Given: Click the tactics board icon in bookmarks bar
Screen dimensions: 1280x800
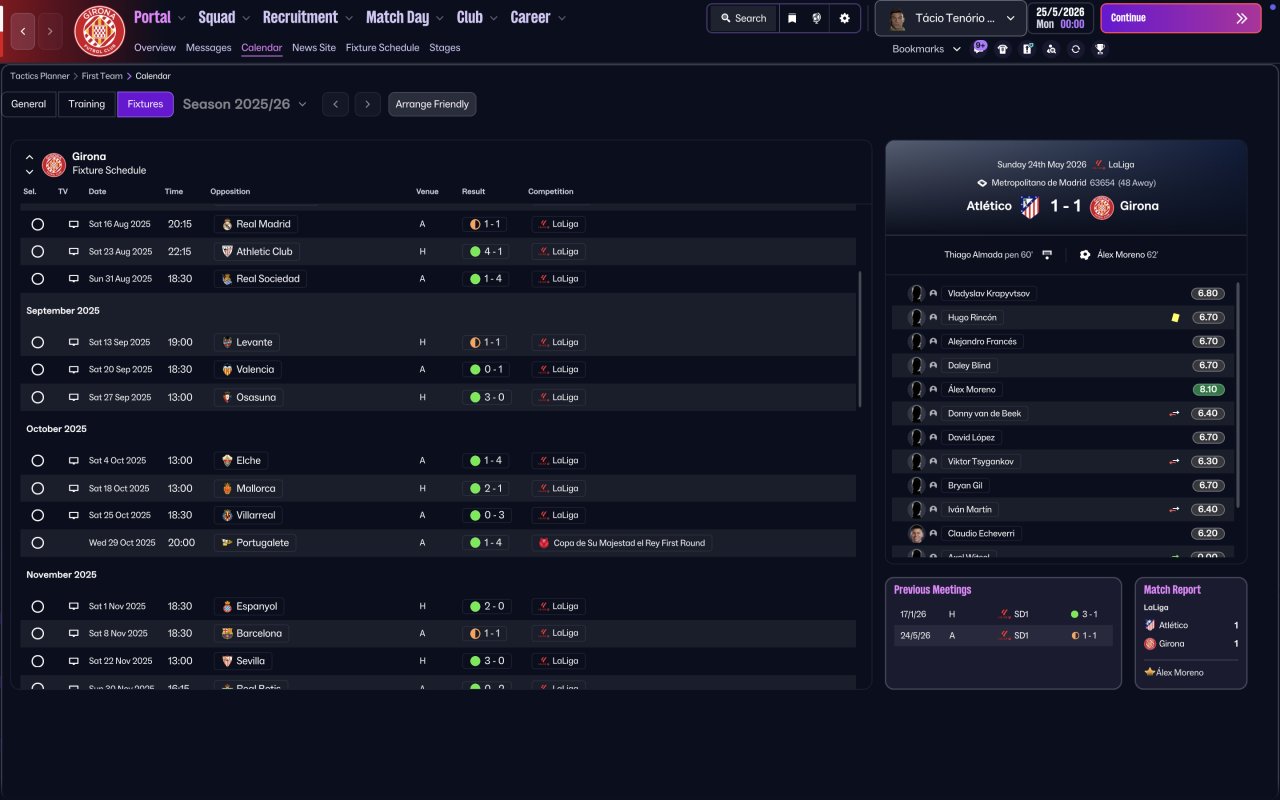Looking at the screenshot, I should pos(1027,49).
